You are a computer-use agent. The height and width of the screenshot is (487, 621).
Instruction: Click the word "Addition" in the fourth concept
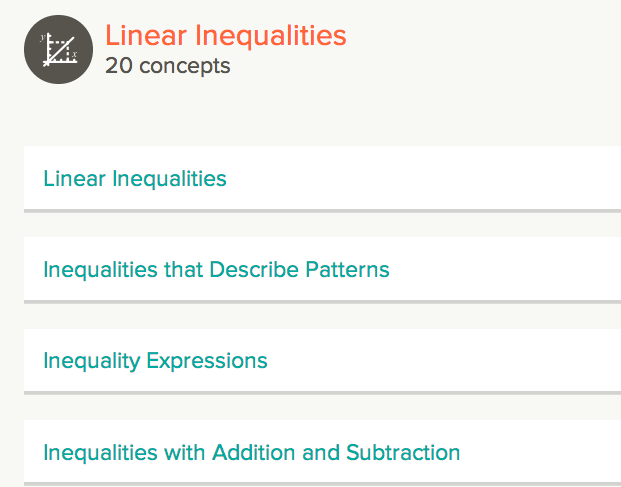[254, 452]
